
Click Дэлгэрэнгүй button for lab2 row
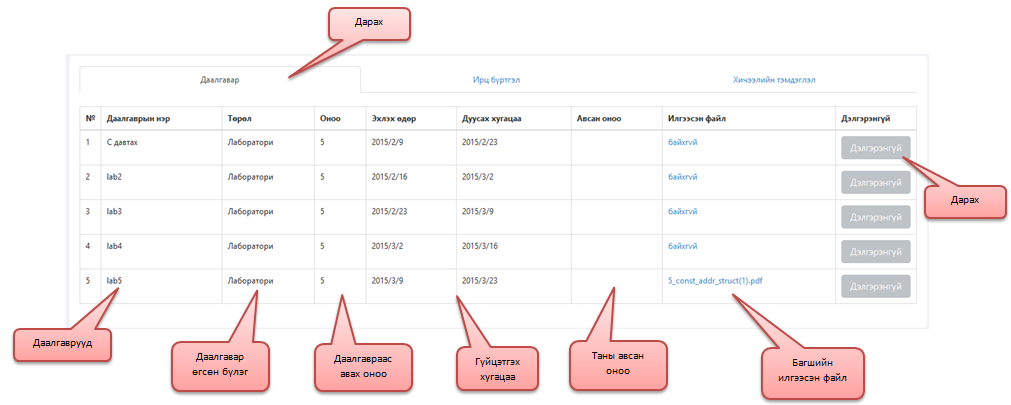click(x=876, y=182)
